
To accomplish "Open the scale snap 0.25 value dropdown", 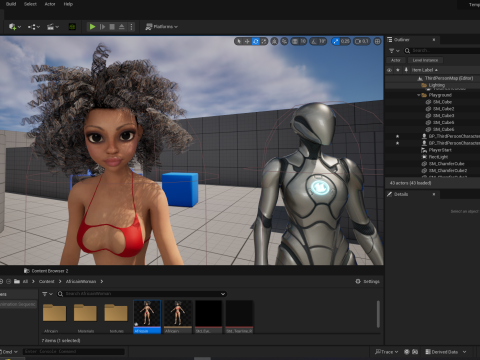I will click(x=345, y=41).
